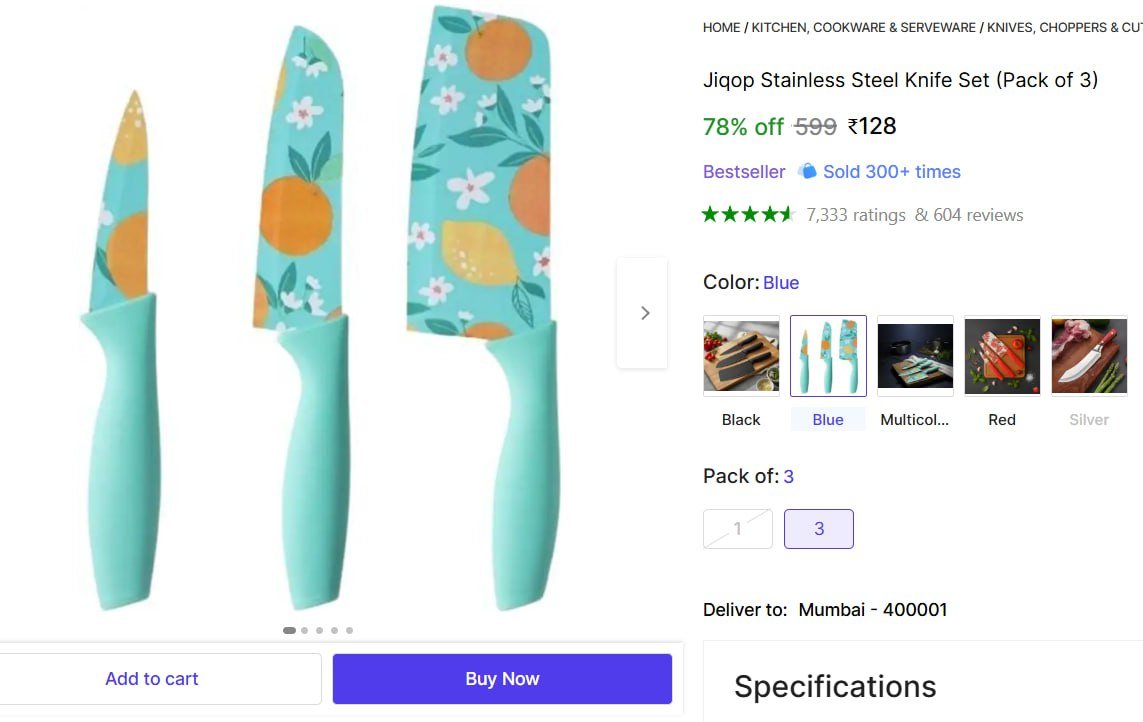The height and width of the screenshot is (722, 1143).
Task: Click the main knife set product image
Action: pyautogui.click(x=320, y=310)
